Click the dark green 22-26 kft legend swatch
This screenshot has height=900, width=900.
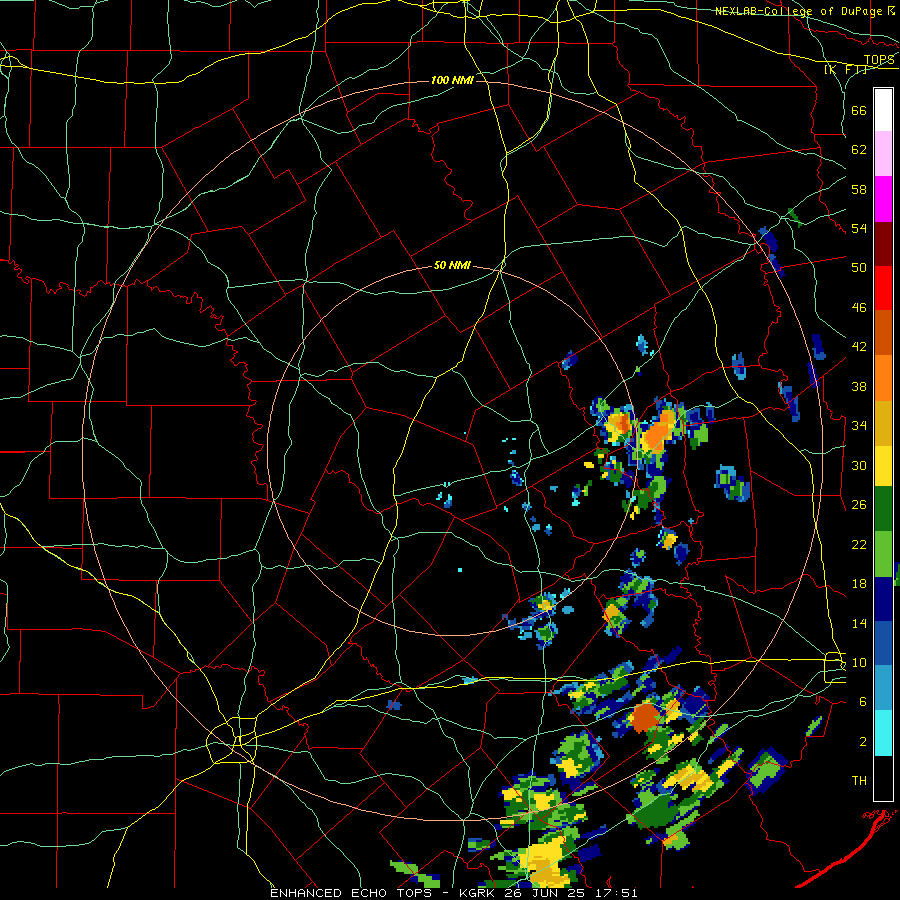click(883, 509)
